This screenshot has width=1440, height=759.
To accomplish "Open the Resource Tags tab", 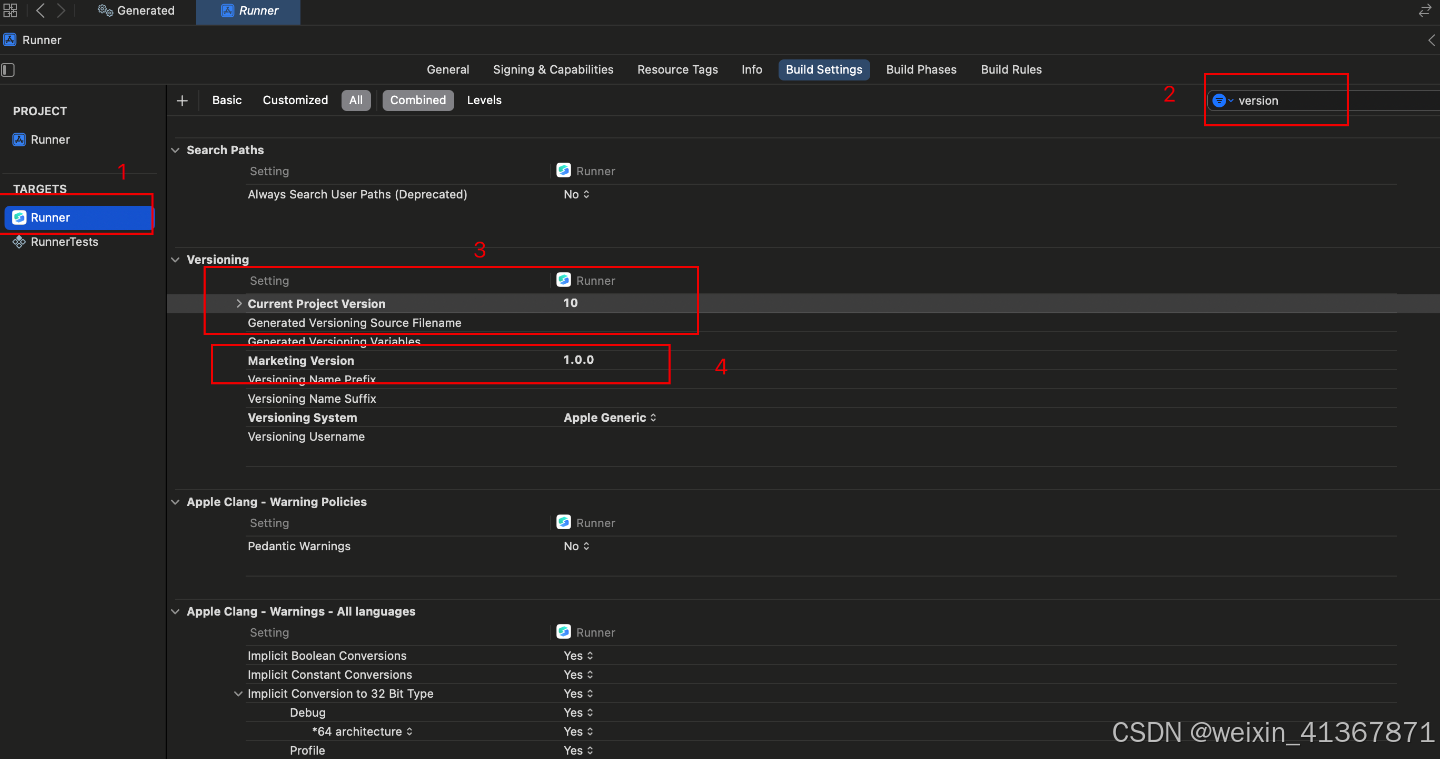I will pyautogui.click(x=677, y=70).
